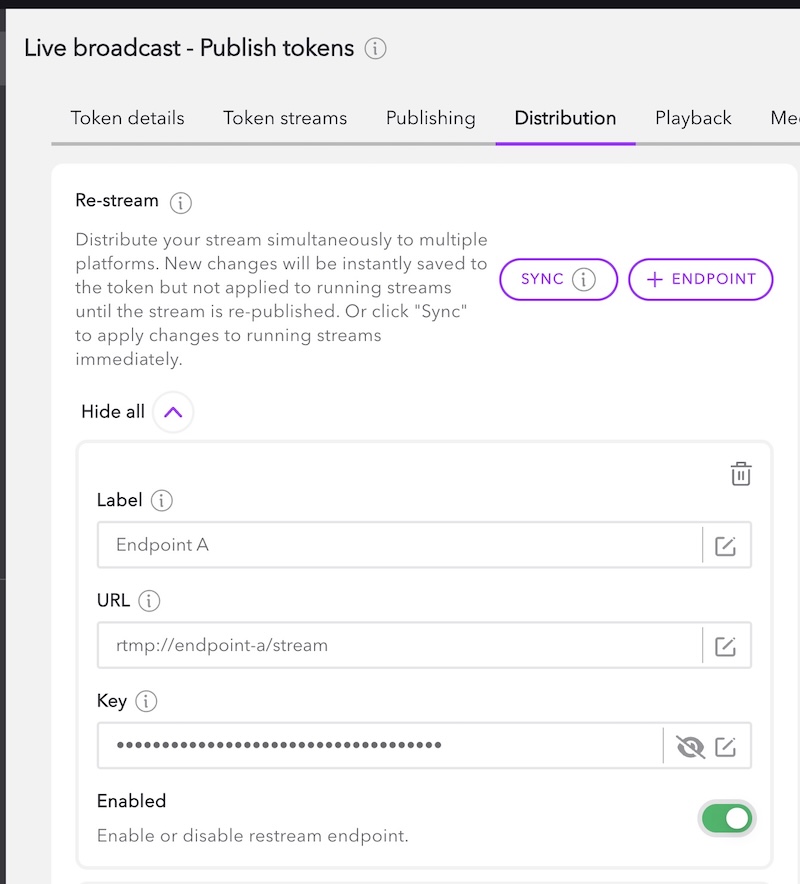Screen dimensions: 800x884
Task: Add a new endpoint with + ENDPOINT
Action: (700, 280)
